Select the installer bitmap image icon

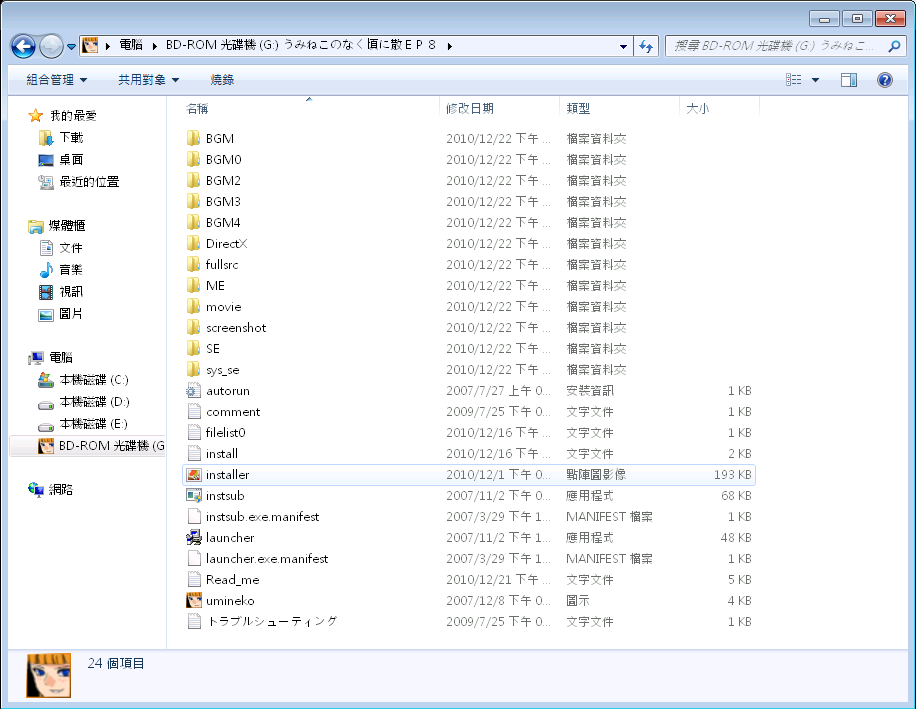click(193, 475)
